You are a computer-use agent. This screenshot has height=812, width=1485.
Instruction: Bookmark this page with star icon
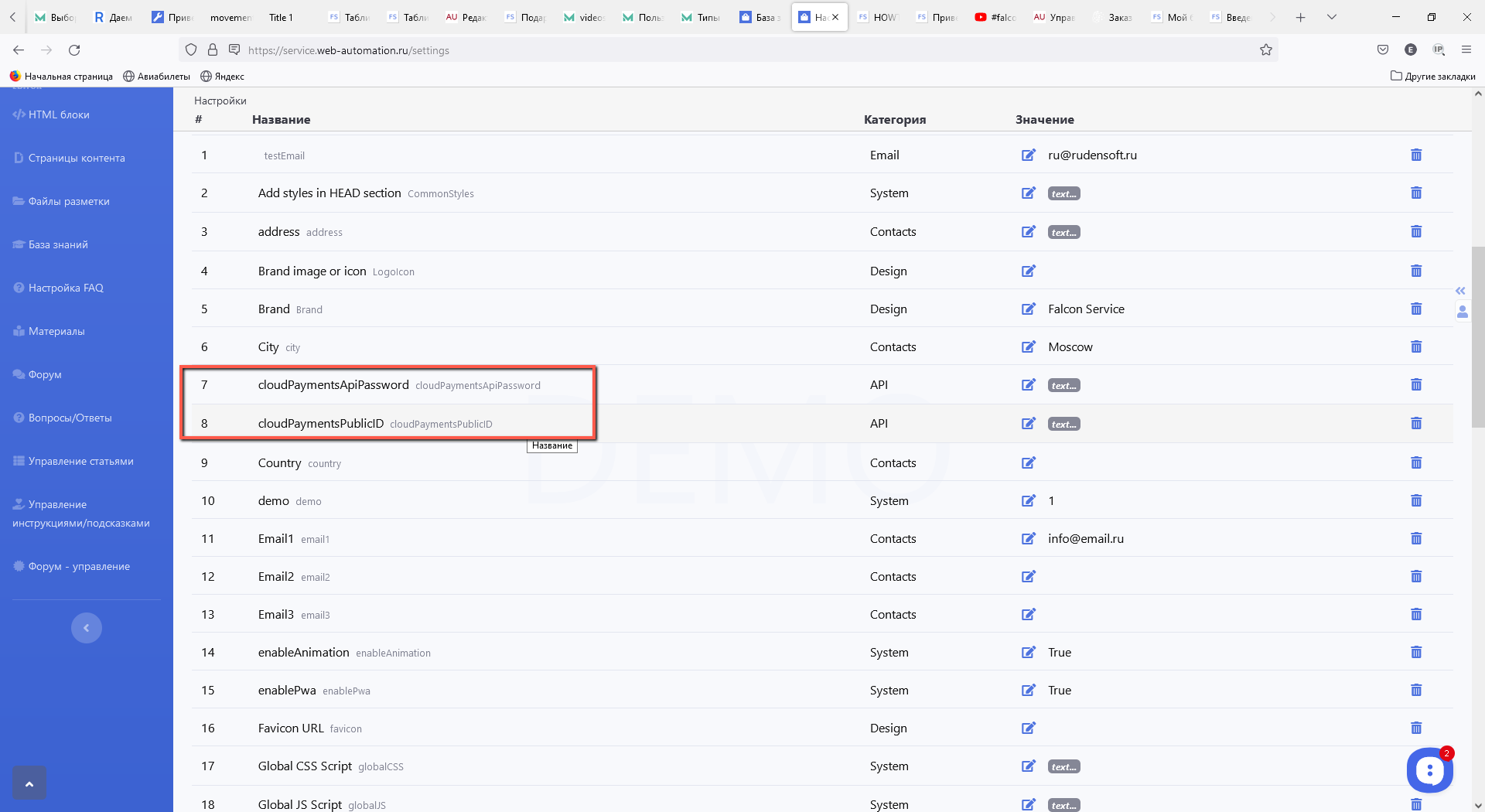(x=1265, y=50)
